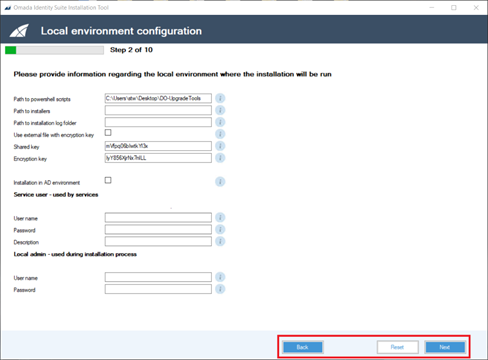488x360 pixels.
Task: Click the Omada logo in the header
Action: click(19, 31)
